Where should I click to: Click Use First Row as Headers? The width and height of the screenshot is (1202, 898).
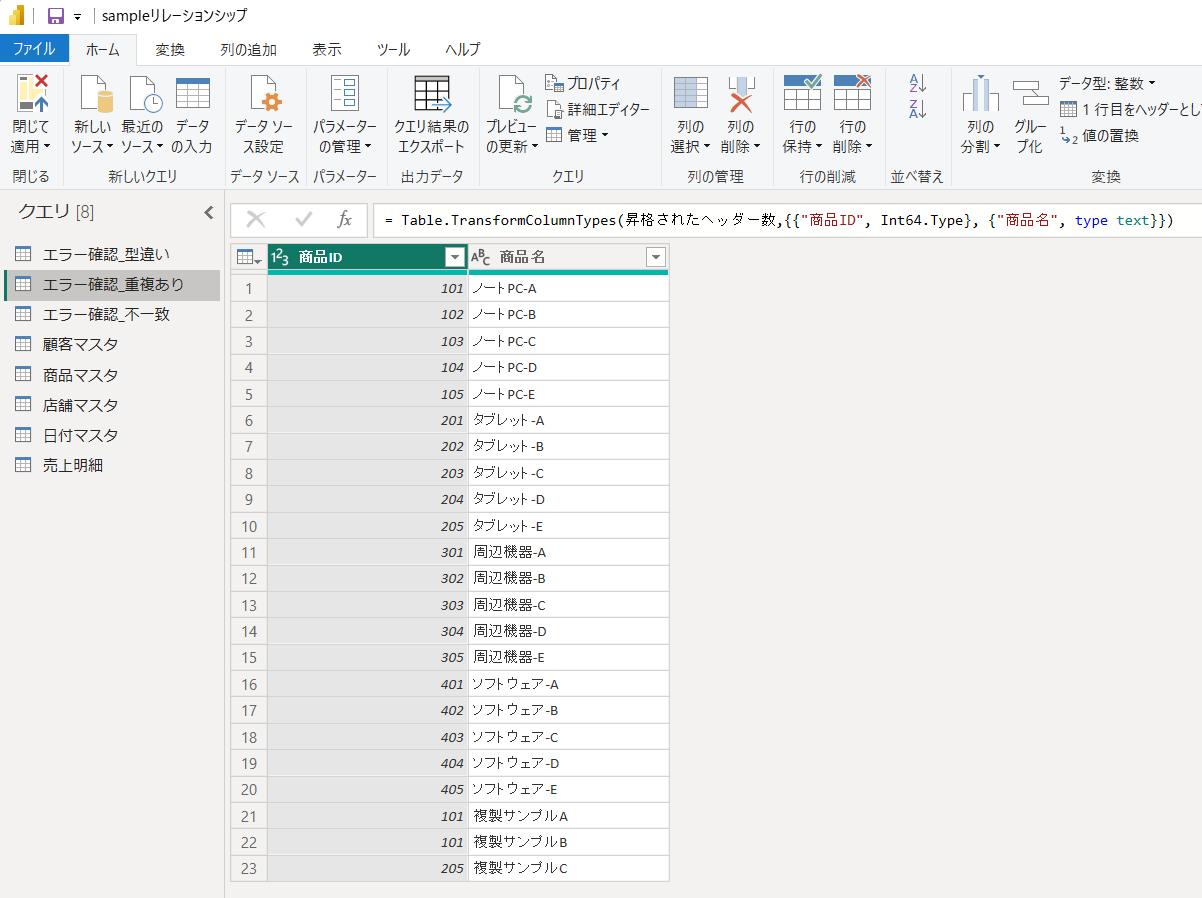pos(1130,109)
